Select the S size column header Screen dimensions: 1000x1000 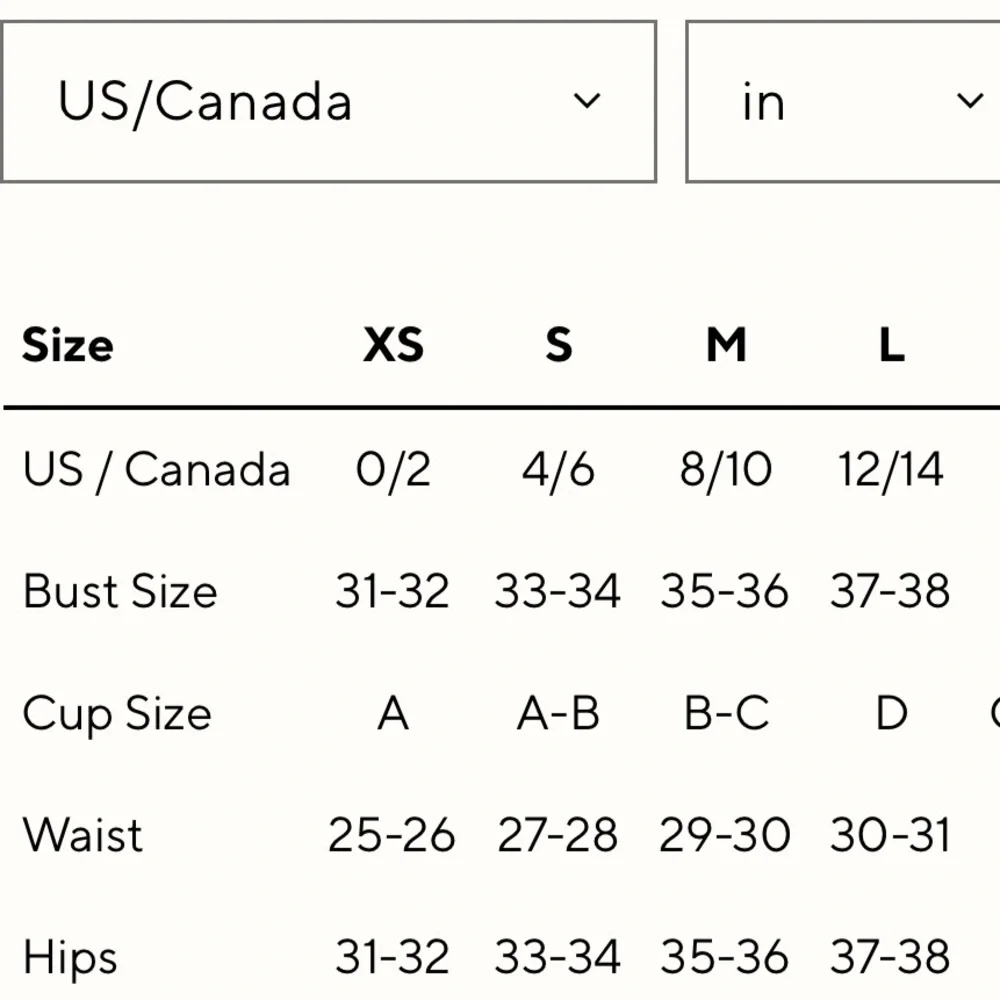click(559, 345)
